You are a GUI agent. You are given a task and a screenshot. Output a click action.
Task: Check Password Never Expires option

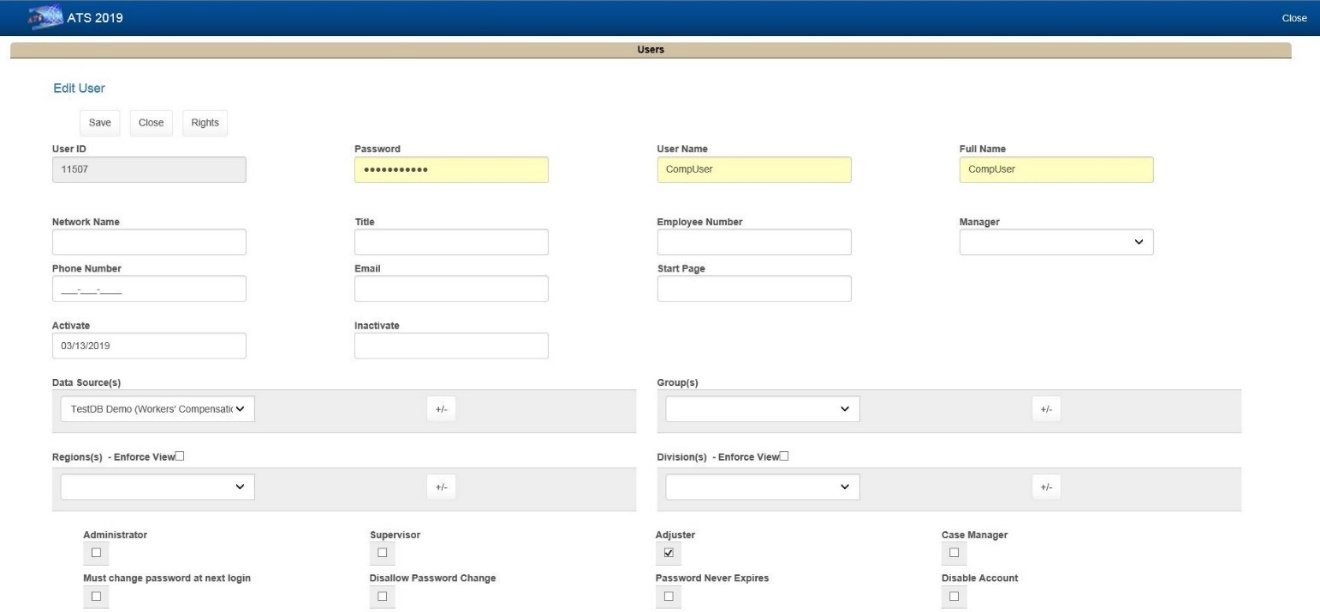pyautogui.click(x=669, y=596)
